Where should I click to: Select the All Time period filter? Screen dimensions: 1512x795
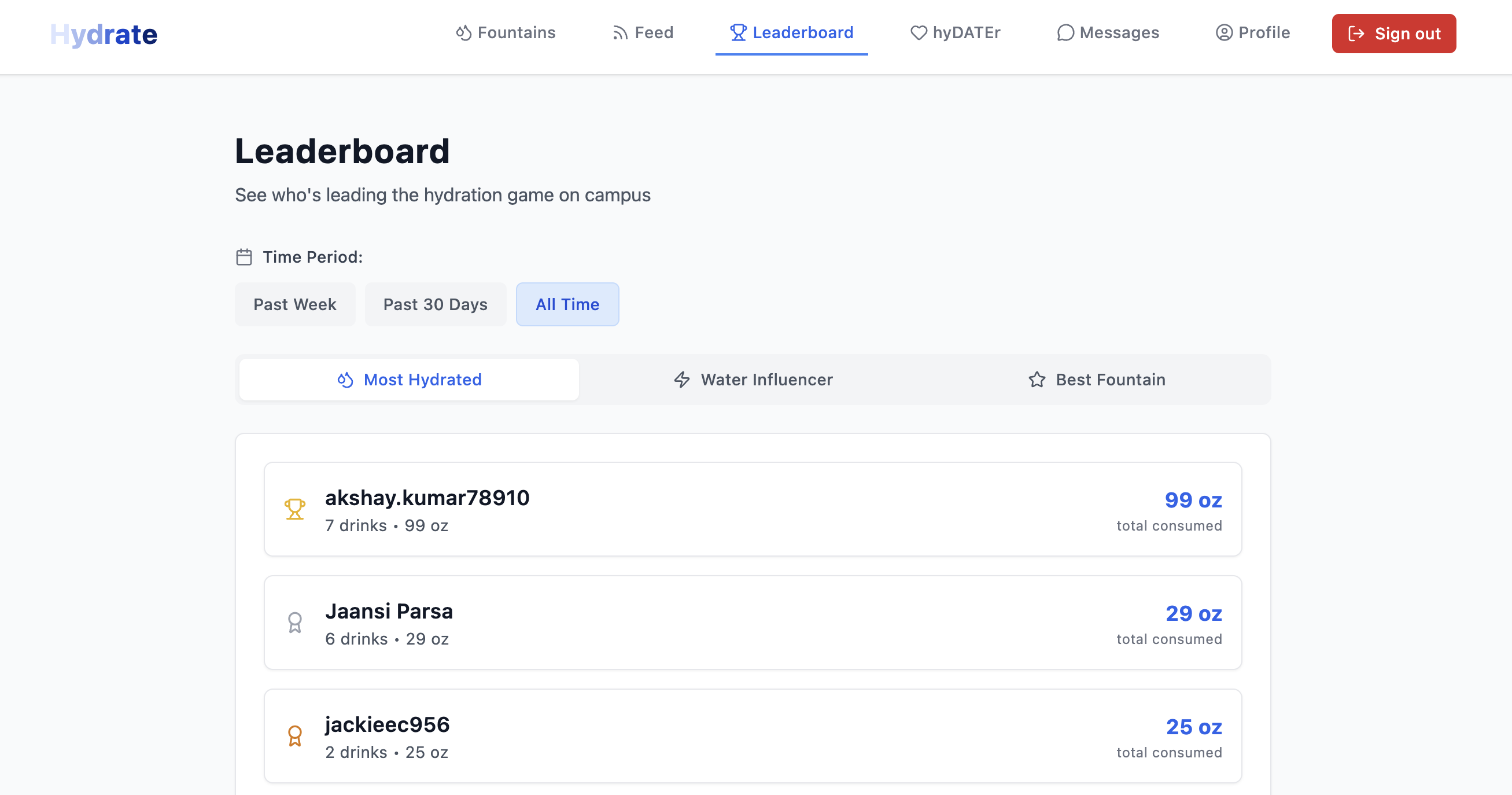coord(567,304)
